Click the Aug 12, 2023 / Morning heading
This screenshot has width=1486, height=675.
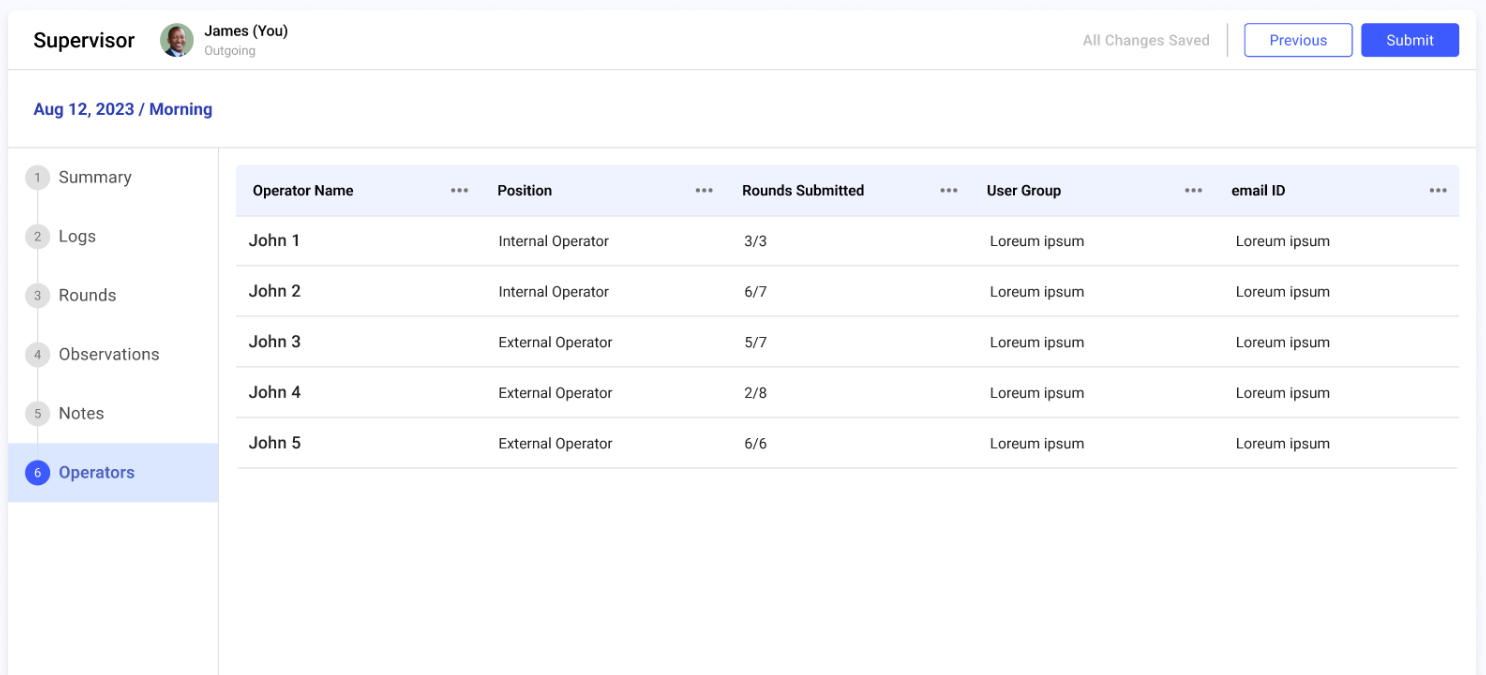(x=123, y=110)
